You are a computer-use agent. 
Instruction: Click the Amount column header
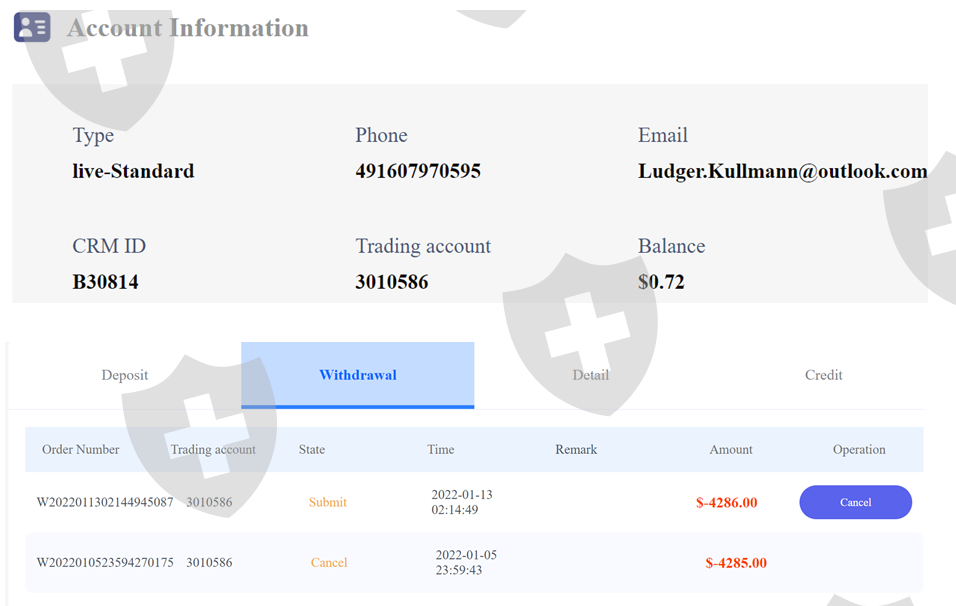pos(730,449)
